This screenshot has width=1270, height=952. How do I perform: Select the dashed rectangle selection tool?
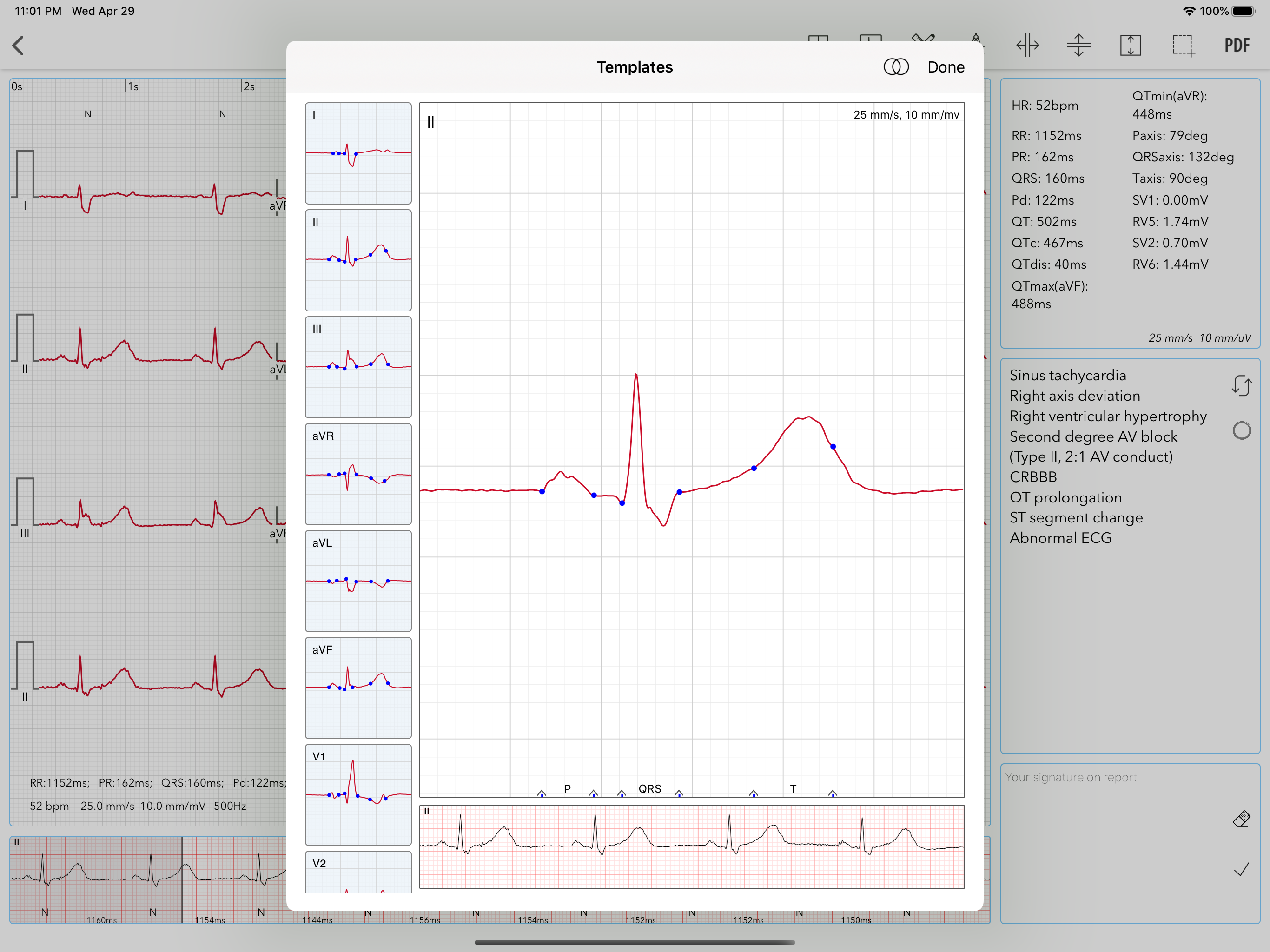pos(1183,46)
